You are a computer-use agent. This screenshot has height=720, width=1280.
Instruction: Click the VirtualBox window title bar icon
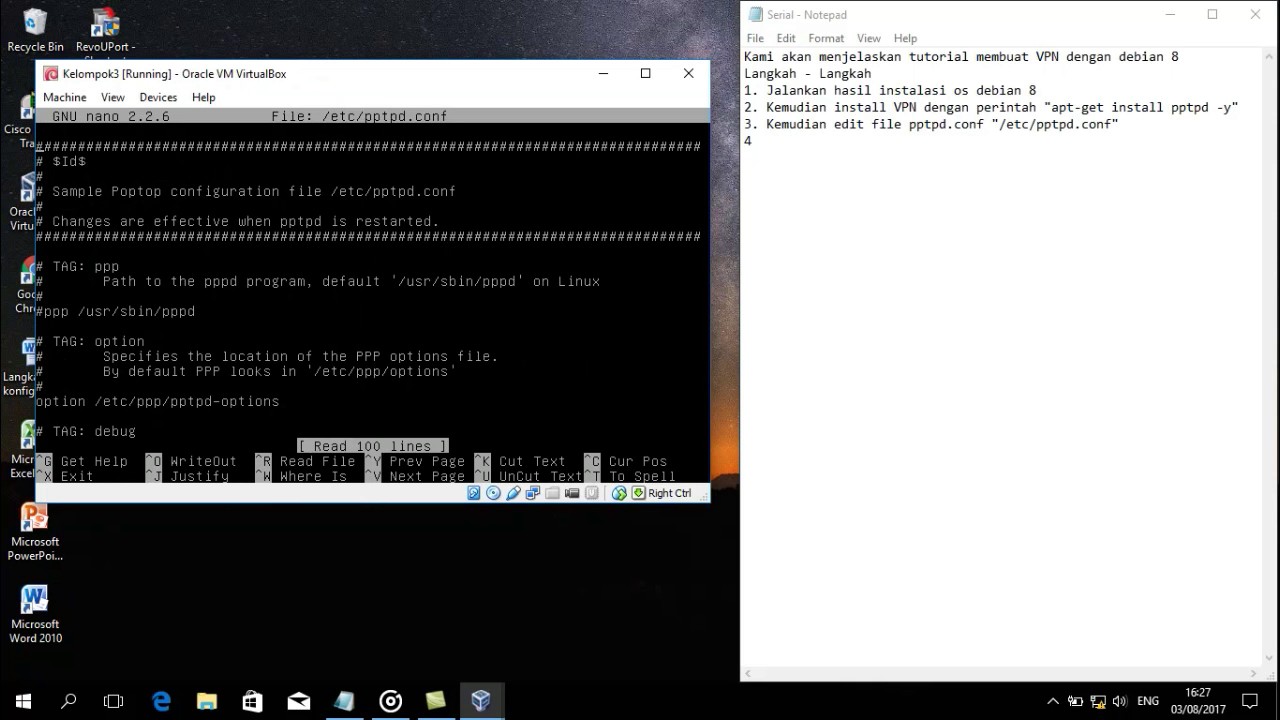50,73
